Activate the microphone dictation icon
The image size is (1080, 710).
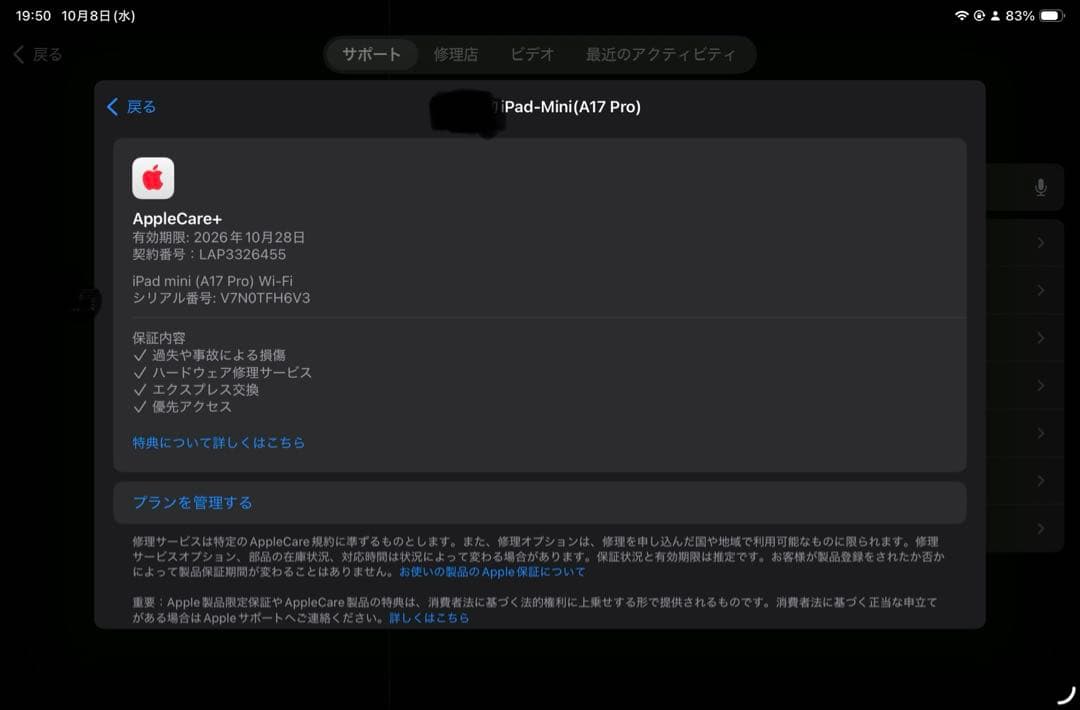pyautogui.click(x=1040, y=186)
